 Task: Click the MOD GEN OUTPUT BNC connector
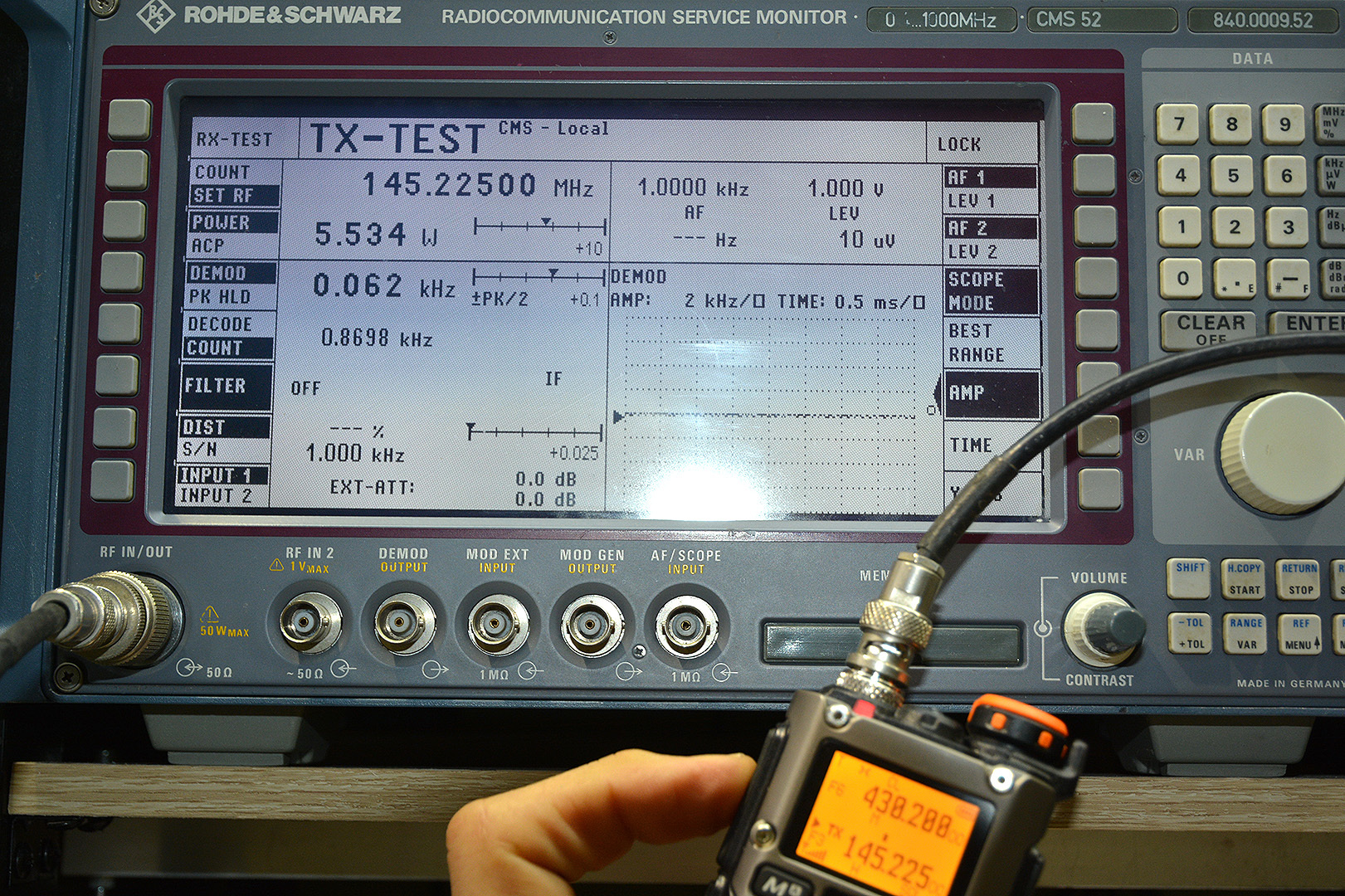click(x=592, y=626)
